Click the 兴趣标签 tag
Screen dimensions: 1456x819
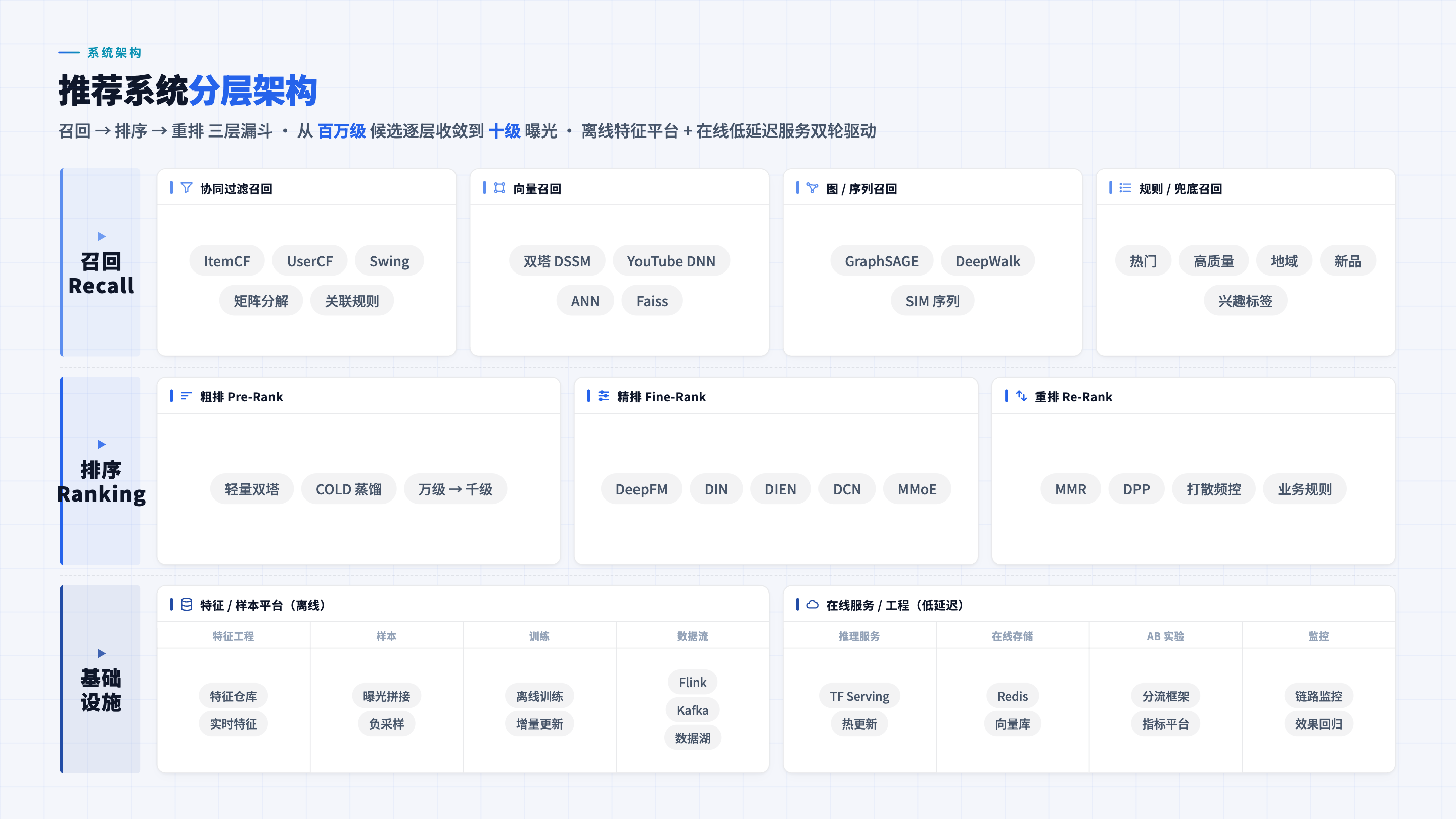1246,301
